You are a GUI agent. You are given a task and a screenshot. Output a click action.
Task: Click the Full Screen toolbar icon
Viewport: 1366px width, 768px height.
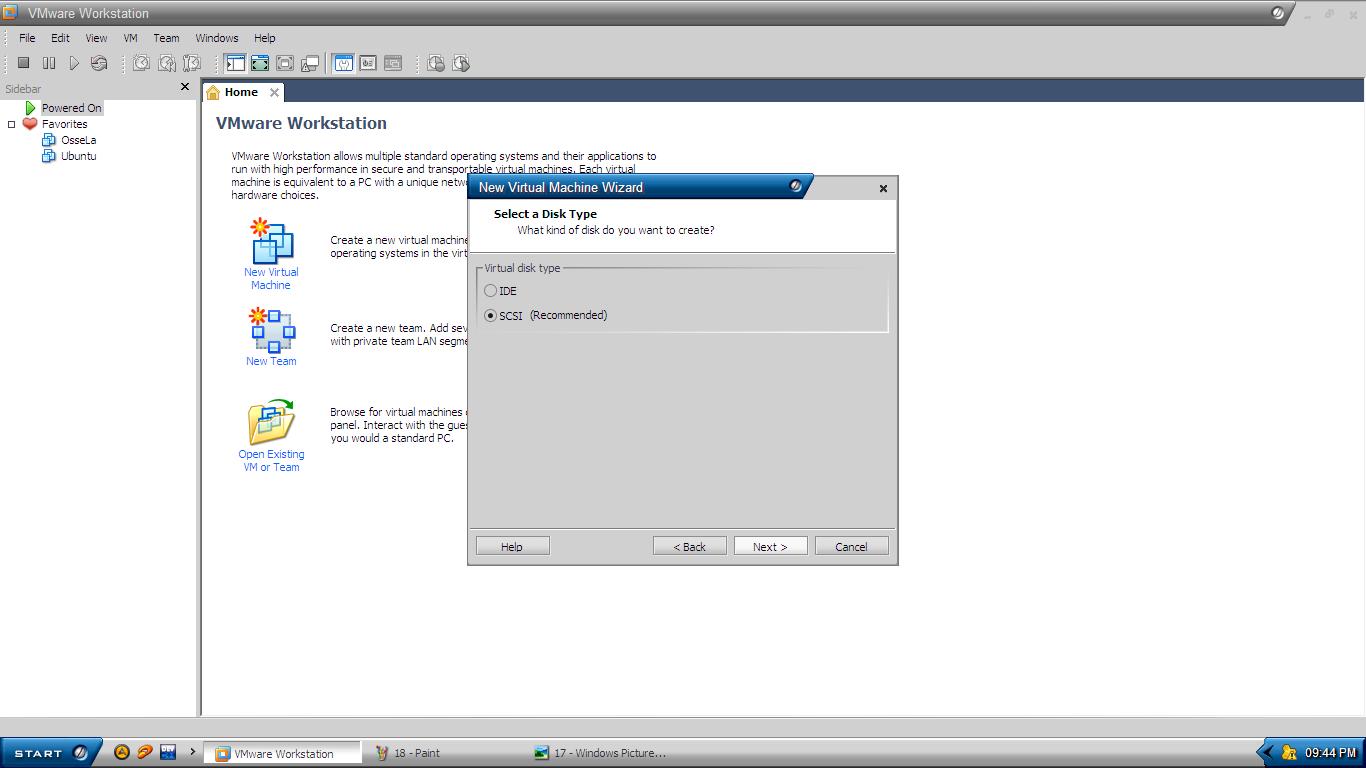pyautogui.click(x=285, y=63)
